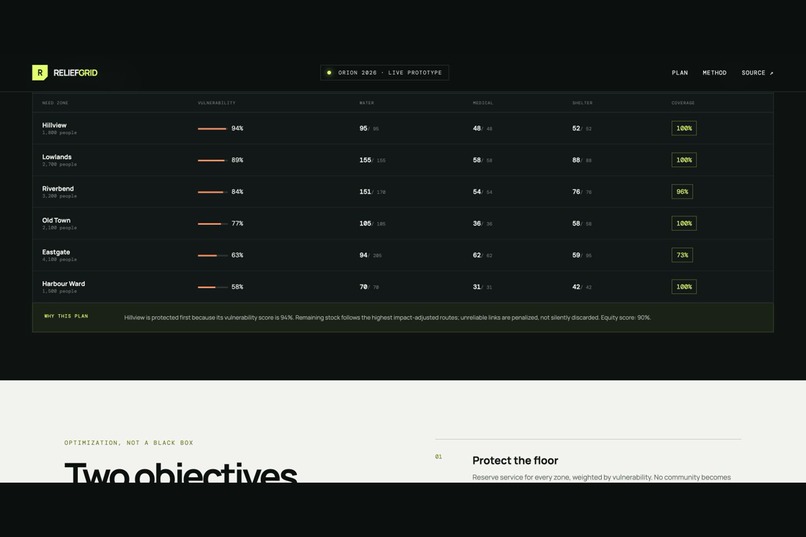Click Eastgate's 63% vulnerability bar

[213, 255]
